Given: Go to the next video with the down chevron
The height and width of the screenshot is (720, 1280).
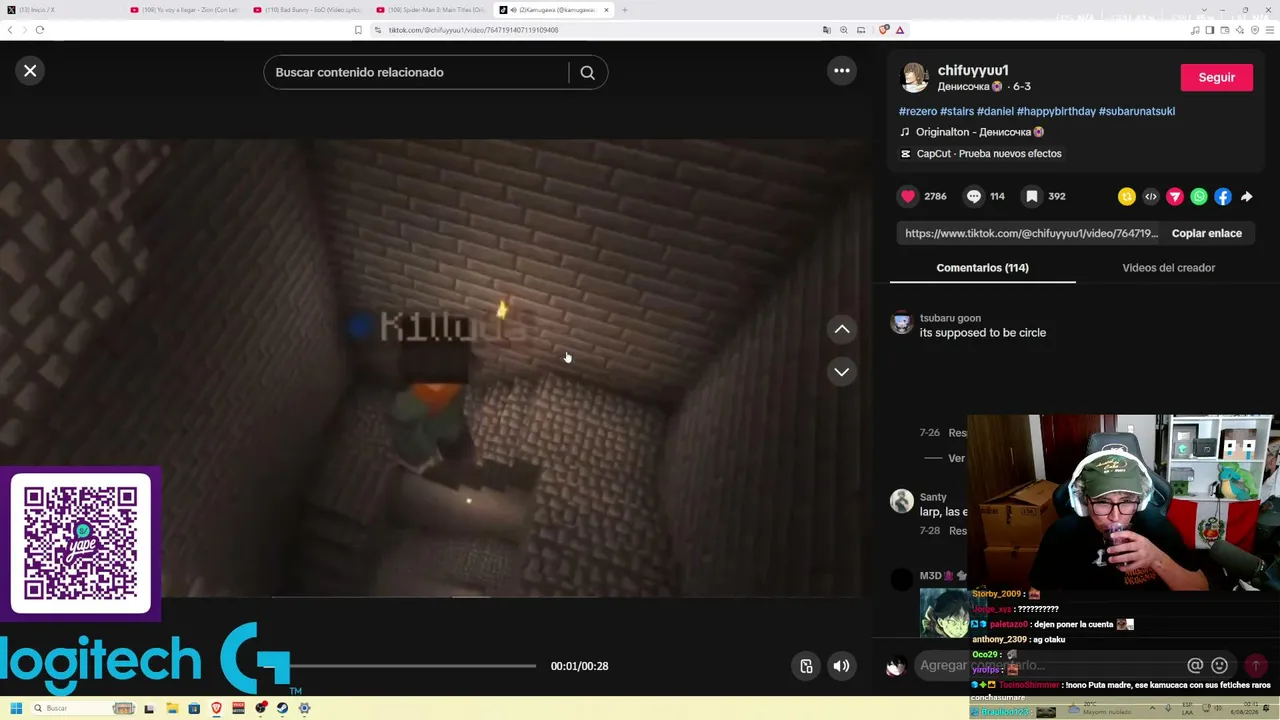Looking at the screenshot, I should pyautogui.click(x=842, y=372).
